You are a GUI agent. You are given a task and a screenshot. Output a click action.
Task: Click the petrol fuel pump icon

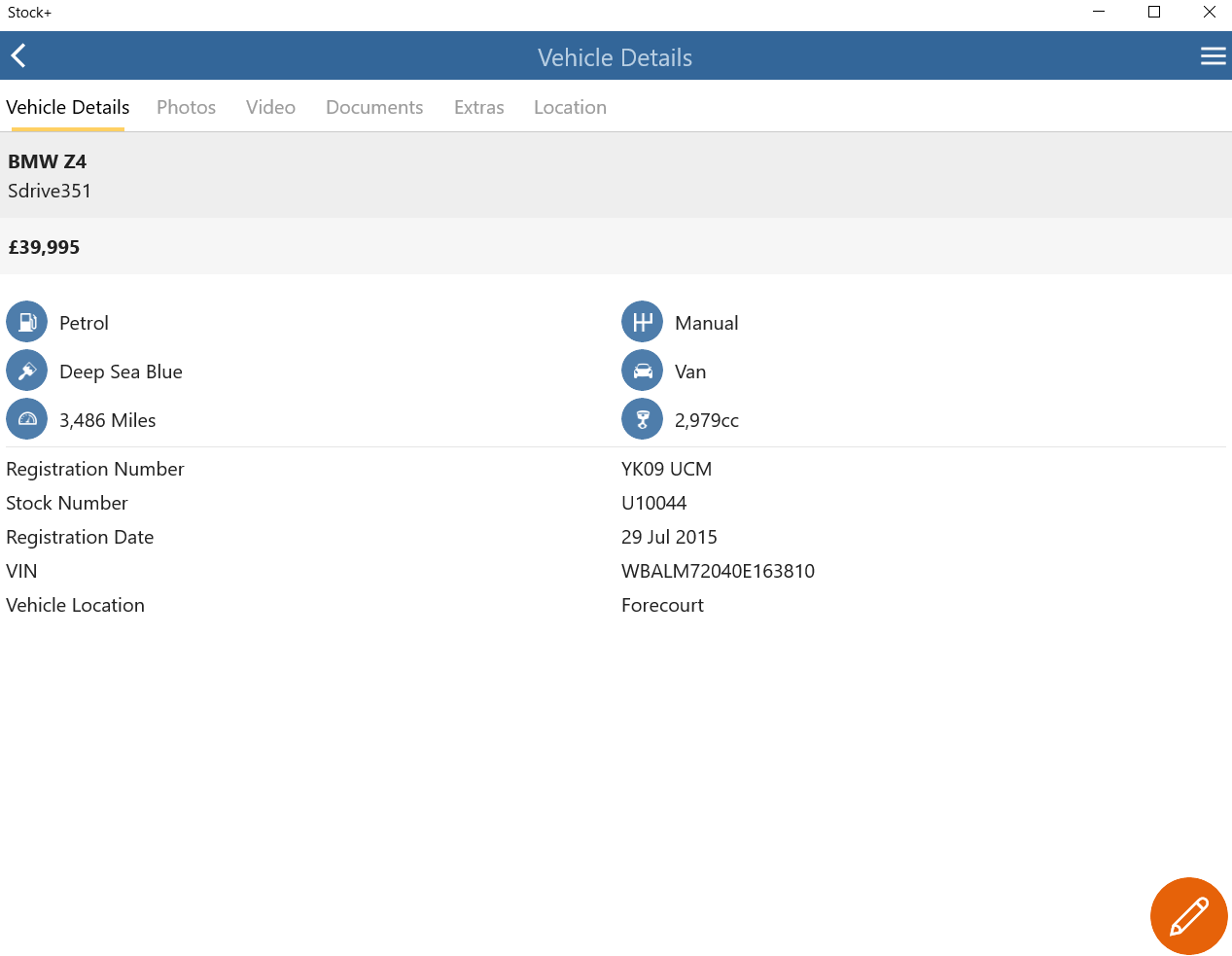click(27, 322)
